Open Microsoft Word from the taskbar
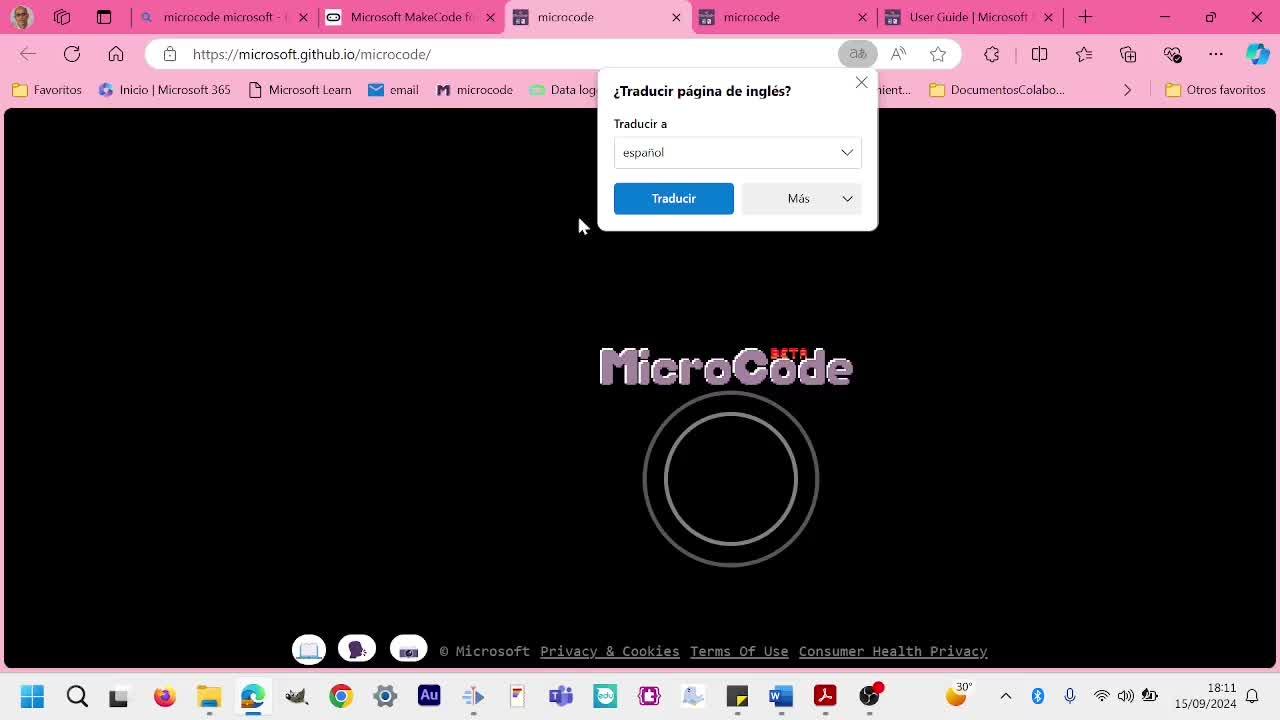1280x720 pixels. coord(781,696)
